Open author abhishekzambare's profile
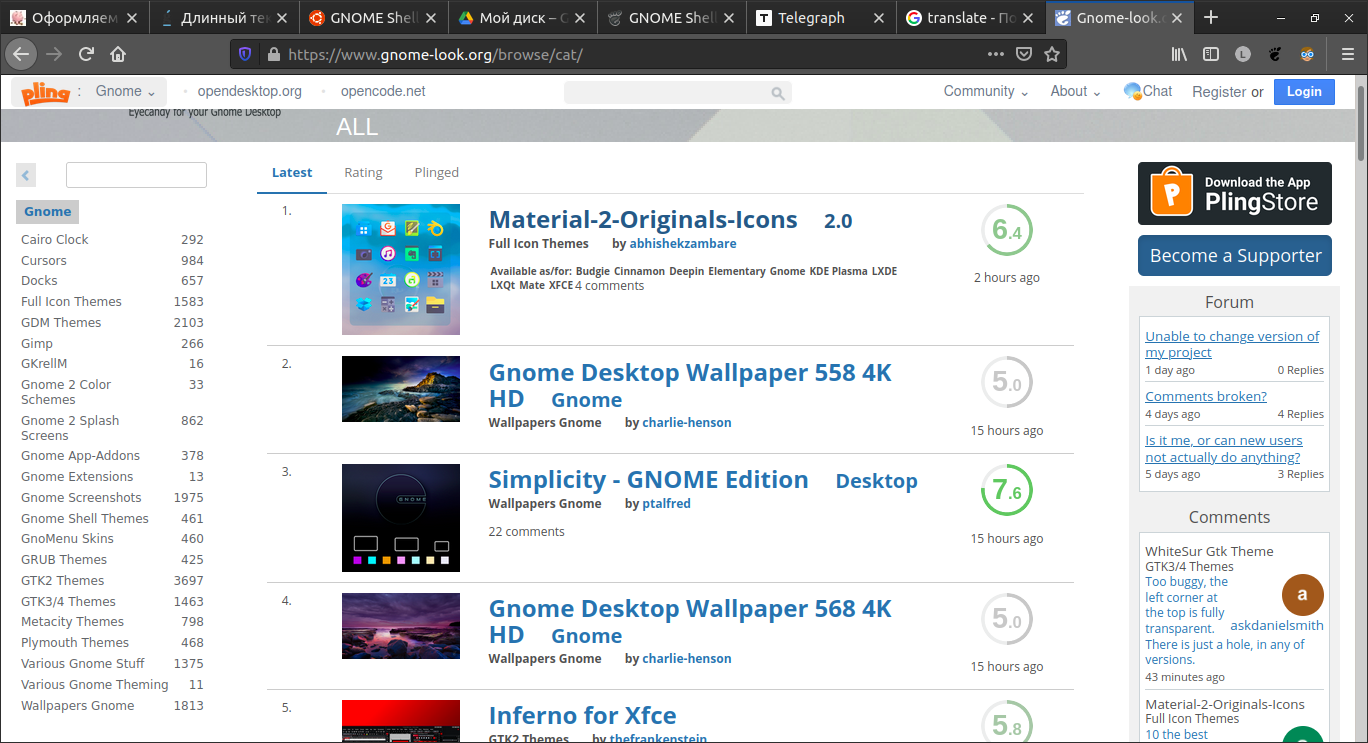Screen dimensions: 1368x743 [x=683, y=243]
